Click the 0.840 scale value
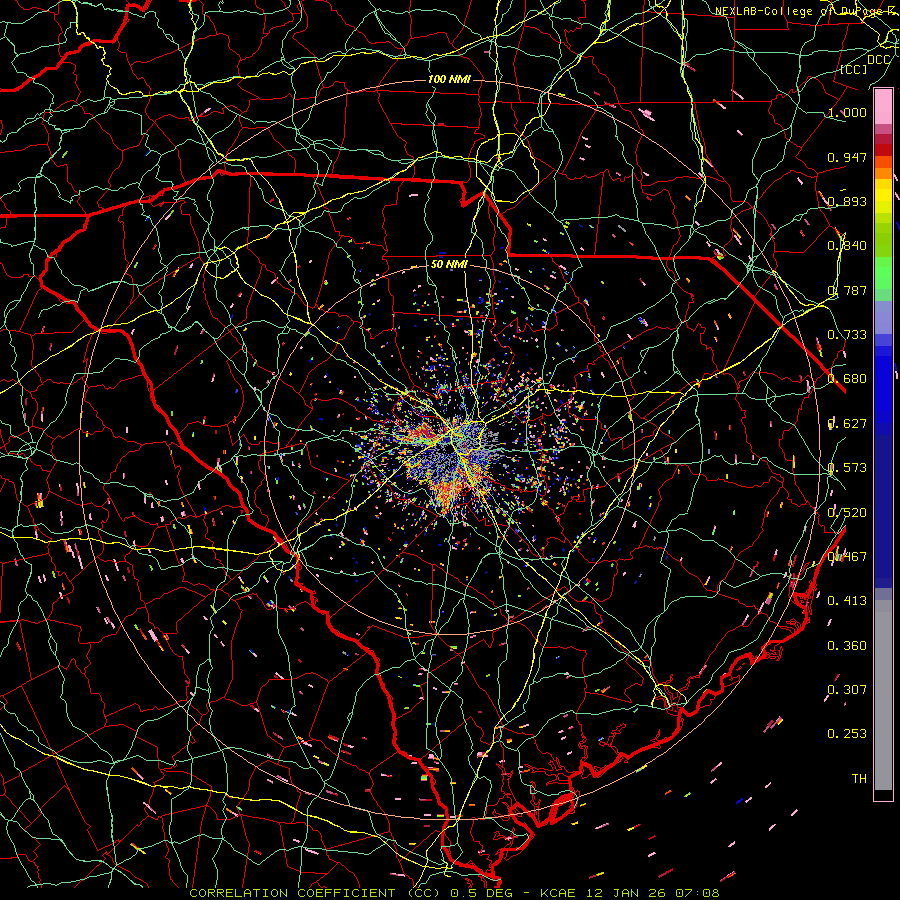The width and height of the screenshot is (900, 900). 847,246
